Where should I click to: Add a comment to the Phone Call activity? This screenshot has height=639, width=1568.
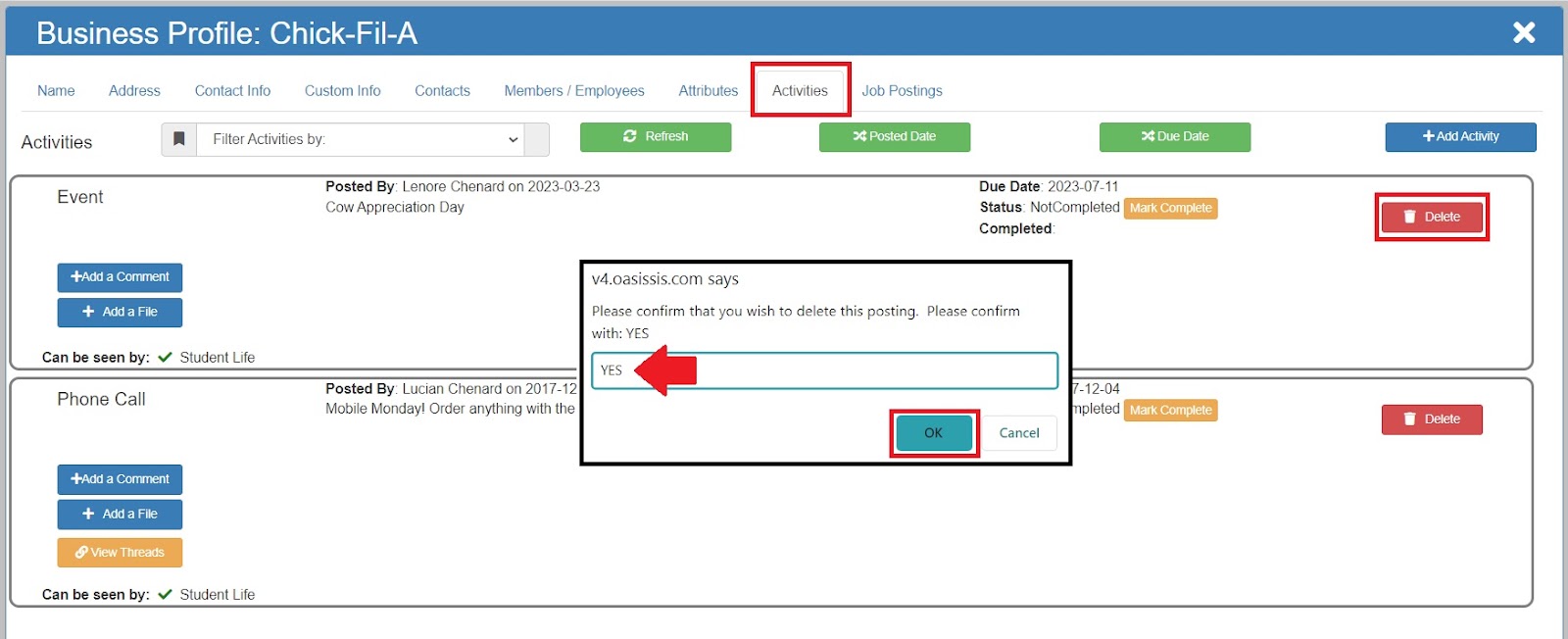(x=120, y=479)
